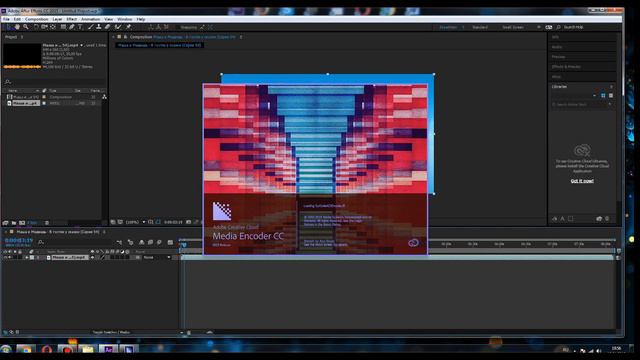Create a new composition from Project panel

(22, 223)
